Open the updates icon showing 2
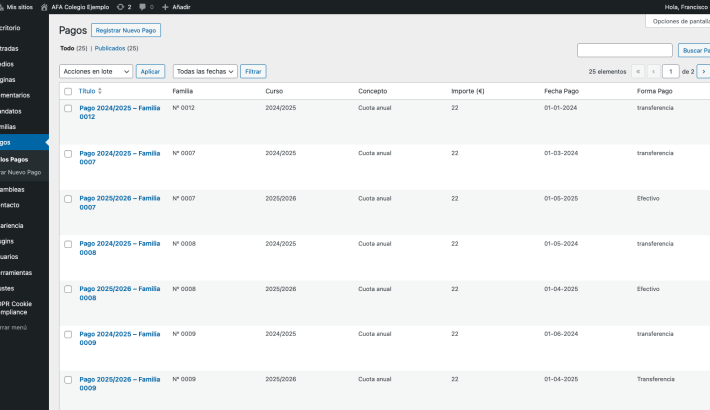The width and height of the screenshot is (710, 410). pos(120,7)
